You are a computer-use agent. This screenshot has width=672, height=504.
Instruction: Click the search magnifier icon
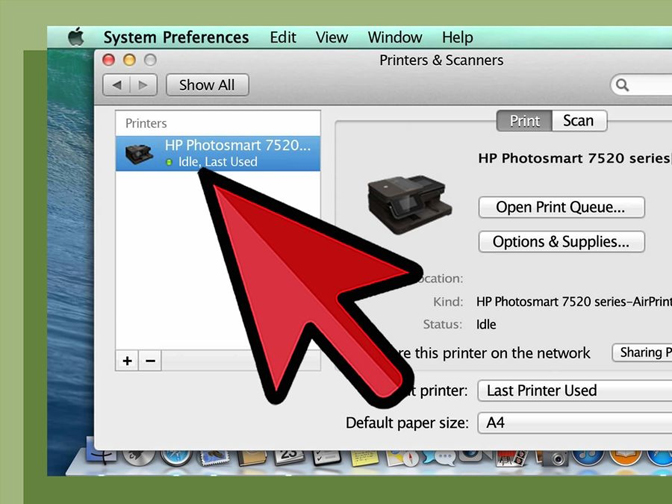pyautogui.click(x=622, y=85)
